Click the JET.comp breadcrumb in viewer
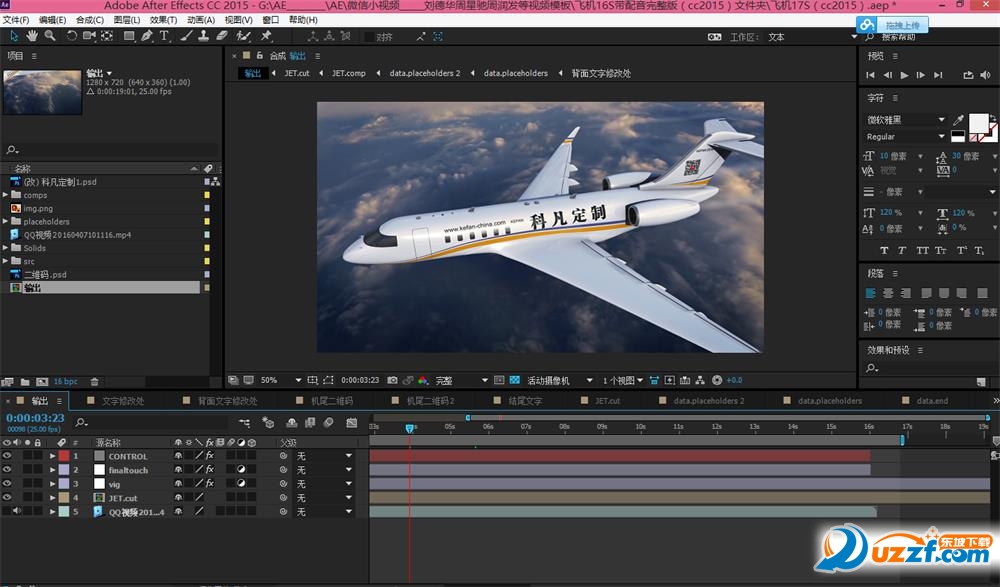The height and width of the screenshot is (587, 1000). pos(348,73)
